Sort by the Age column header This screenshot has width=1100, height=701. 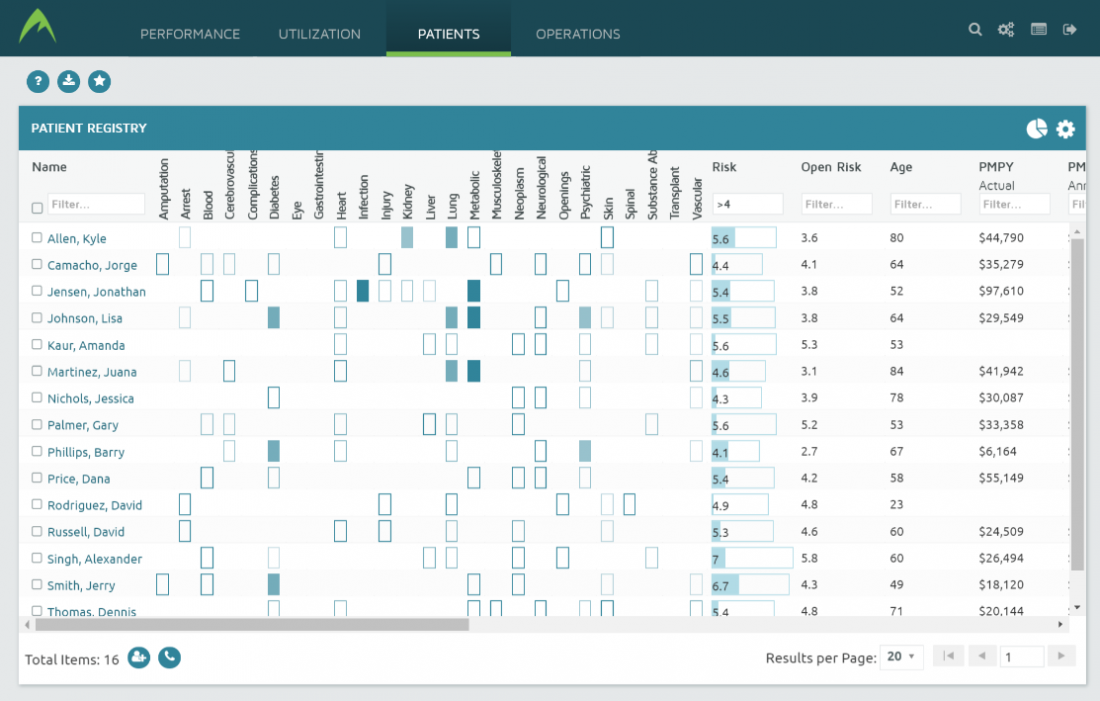pyautogui.click(x=901, y=167)
